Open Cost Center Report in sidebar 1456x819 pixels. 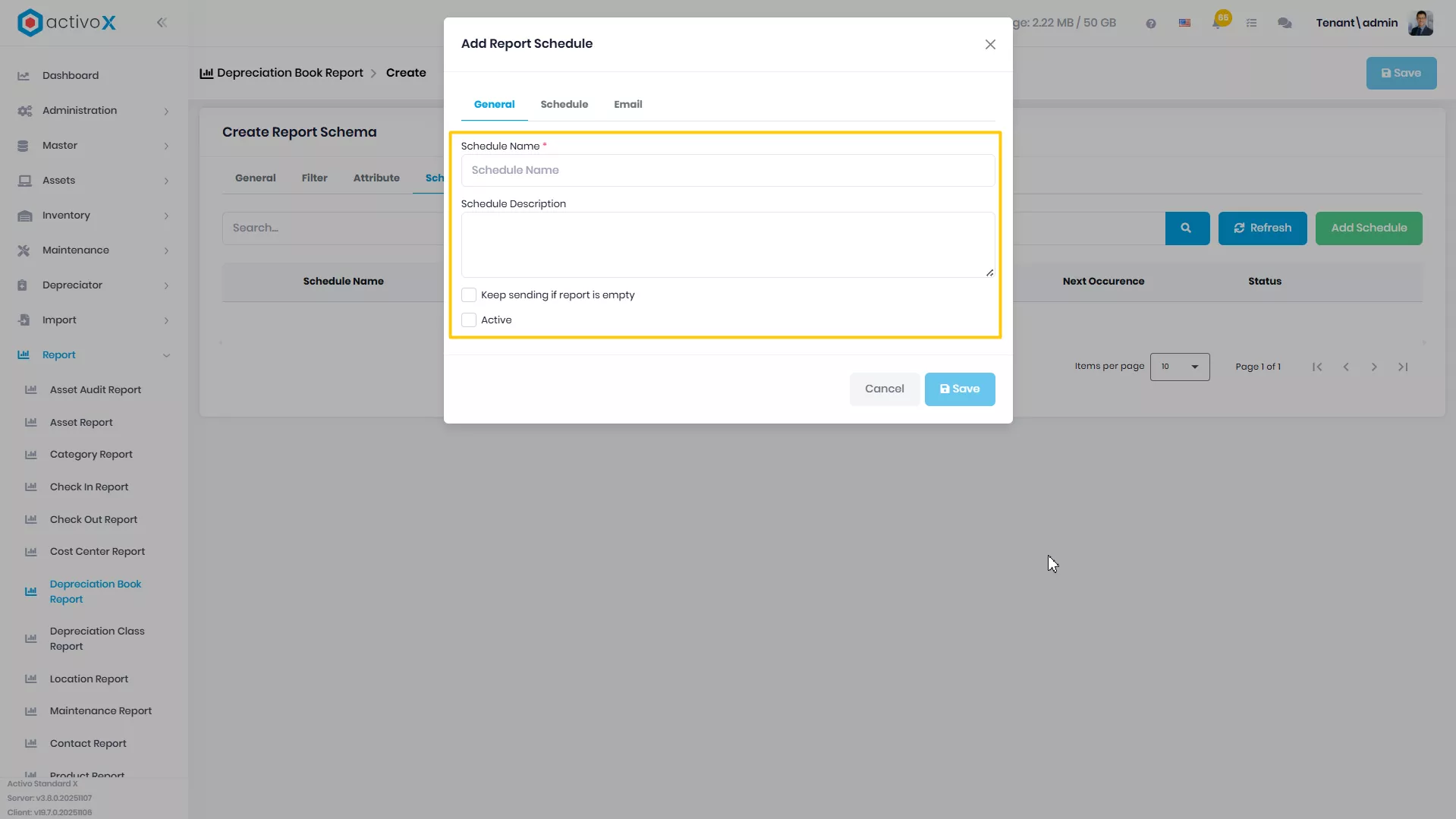coord(97,552)
